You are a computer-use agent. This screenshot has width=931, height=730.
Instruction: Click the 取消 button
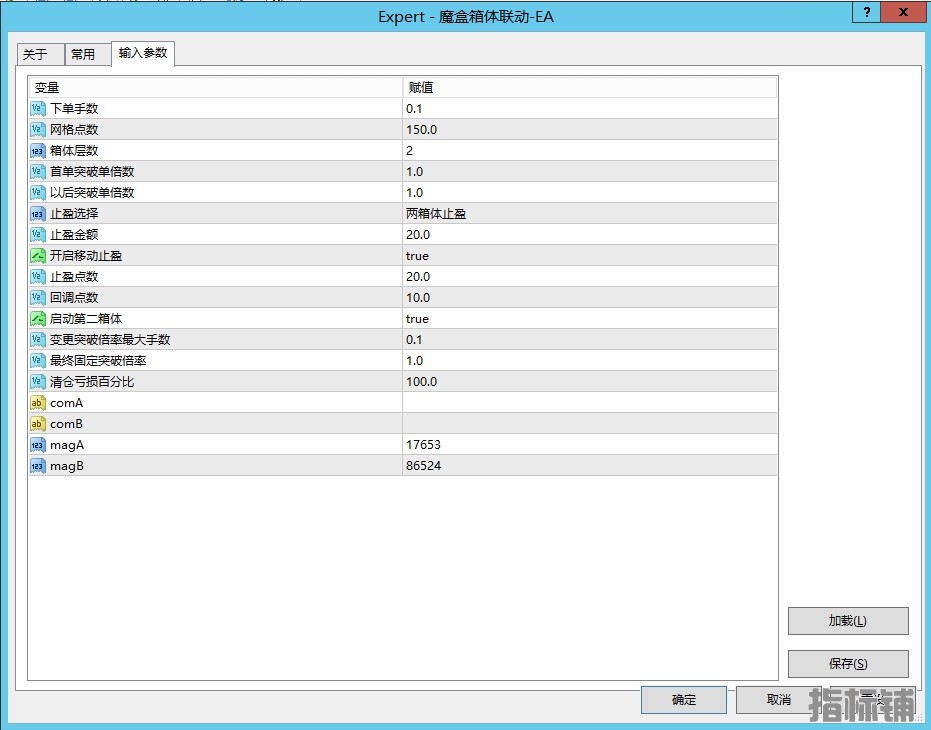point(778,700)
